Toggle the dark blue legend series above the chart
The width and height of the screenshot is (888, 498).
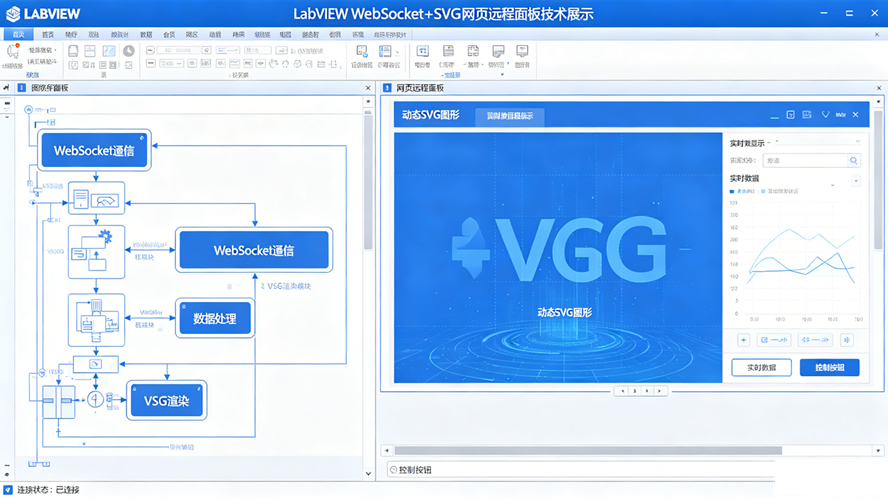pyautogui.click(x=742, y=191)
